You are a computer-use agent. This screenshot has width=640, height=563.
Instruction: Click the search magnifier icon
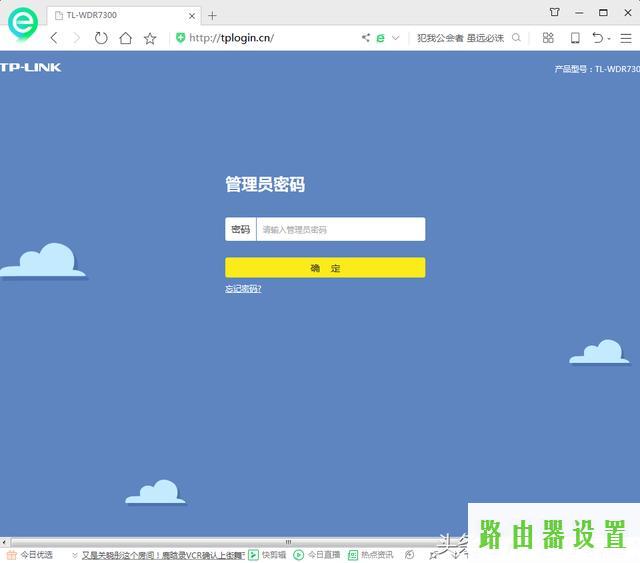tap(516, 38)
